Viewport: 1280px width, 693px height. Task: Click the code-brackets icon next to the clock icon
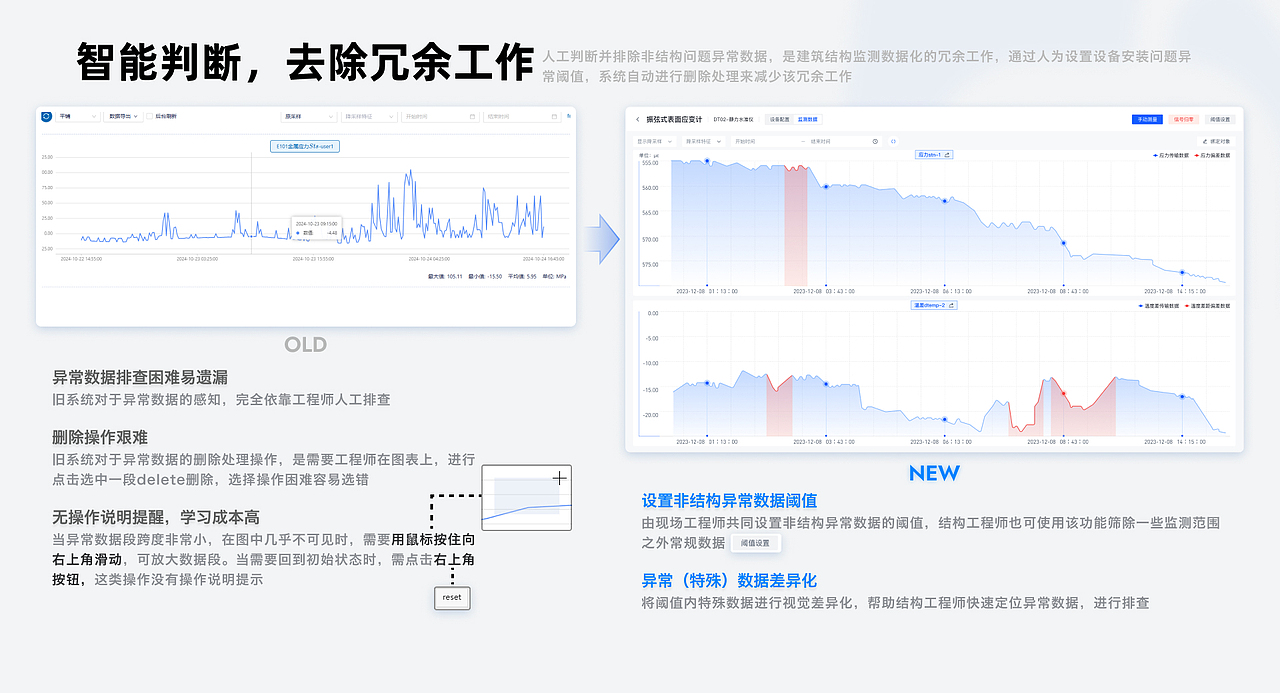tap(893, 142)
